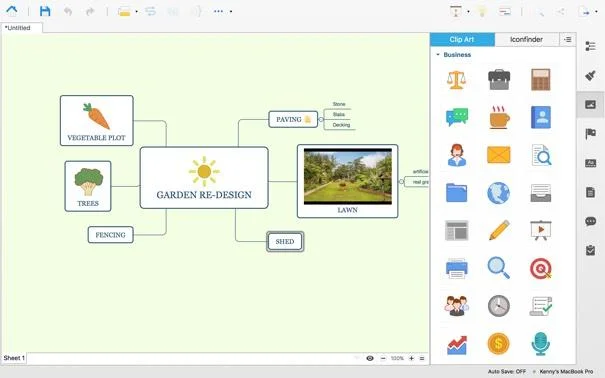Screen dimensions: 605x378
Task: Select the briefcase clip art
Action: tap(499, 79)
